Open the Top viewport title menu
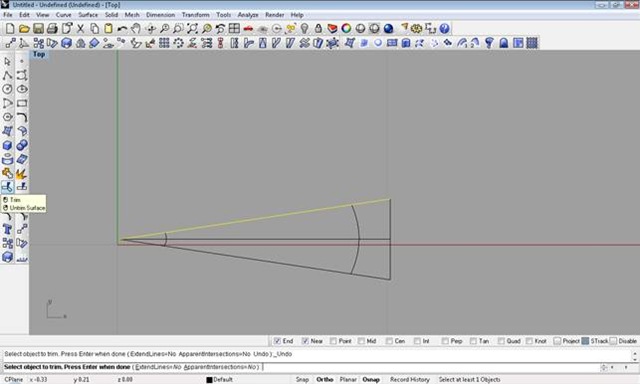640x384 pixels. coord(39,54)
